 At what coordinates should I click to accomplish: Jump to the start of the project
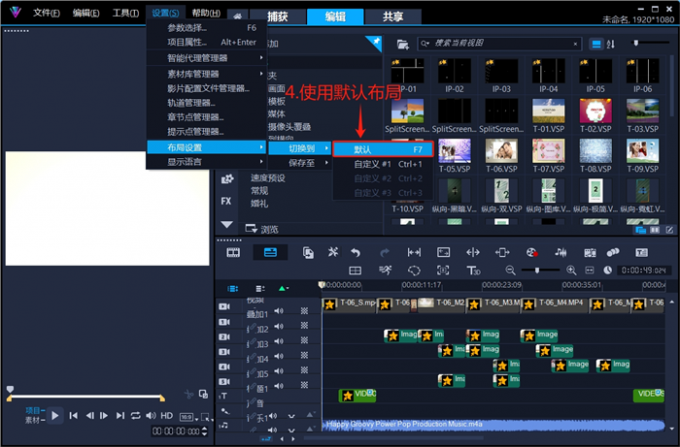tap(74, 415)
